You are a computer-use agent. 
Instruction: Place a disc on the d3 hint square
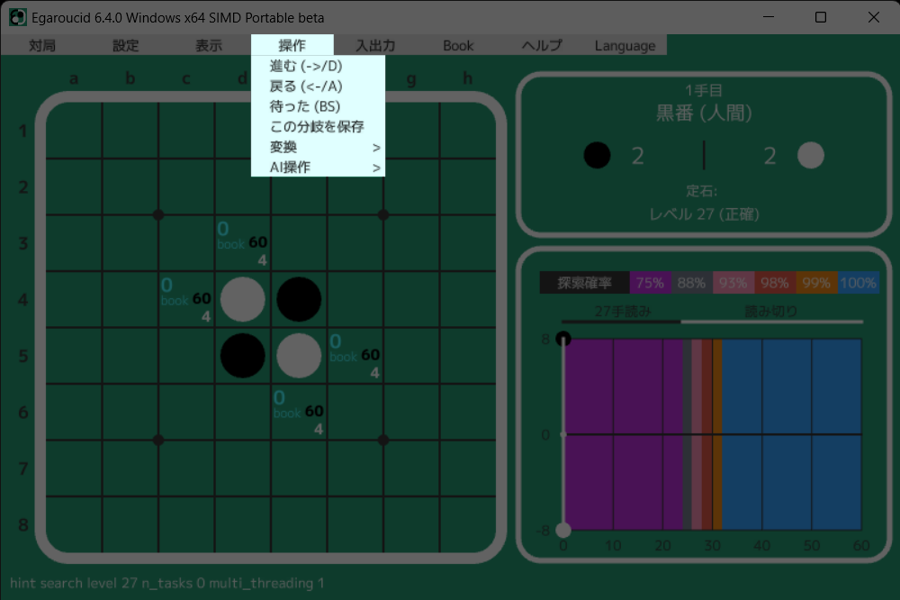click(243, 243)
